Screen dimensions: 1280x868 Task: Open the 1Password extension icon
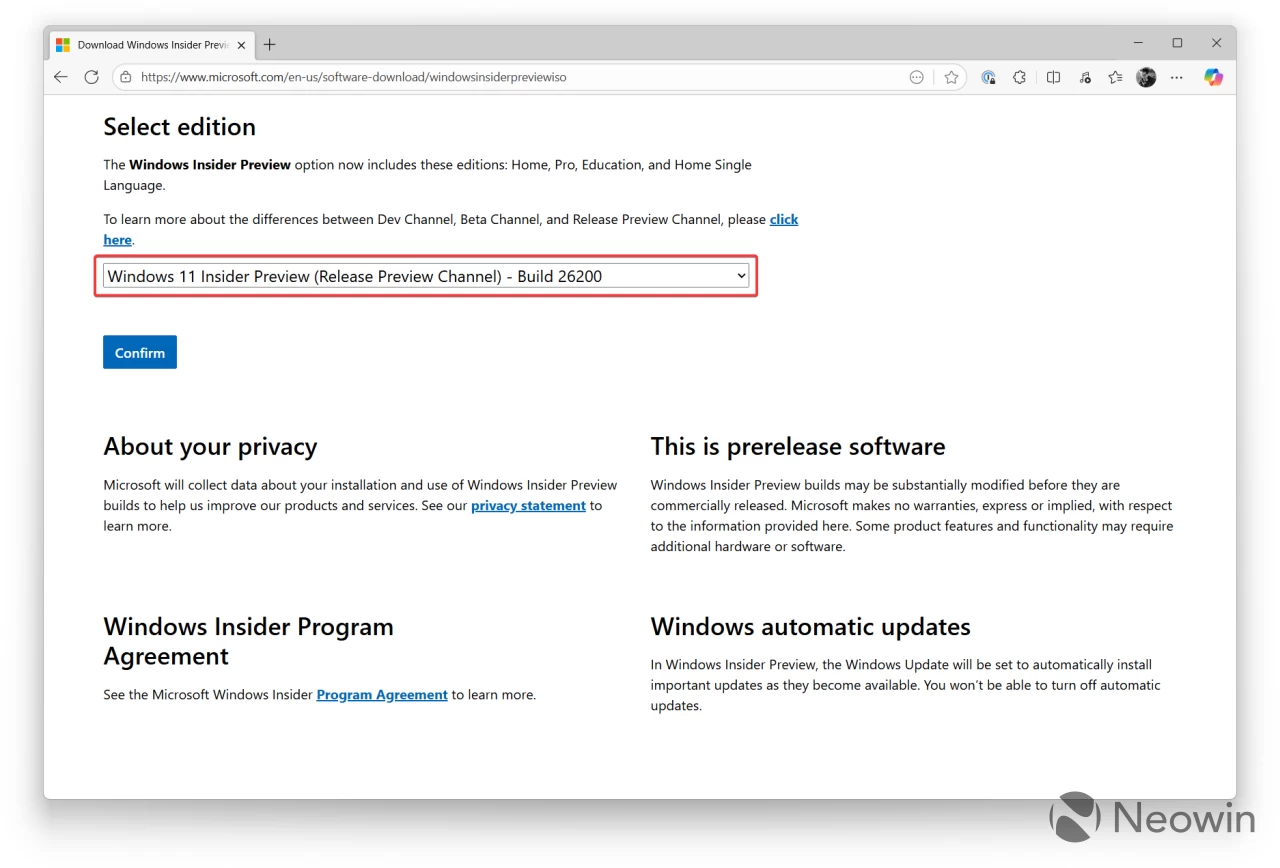click(x=988, y=77)
